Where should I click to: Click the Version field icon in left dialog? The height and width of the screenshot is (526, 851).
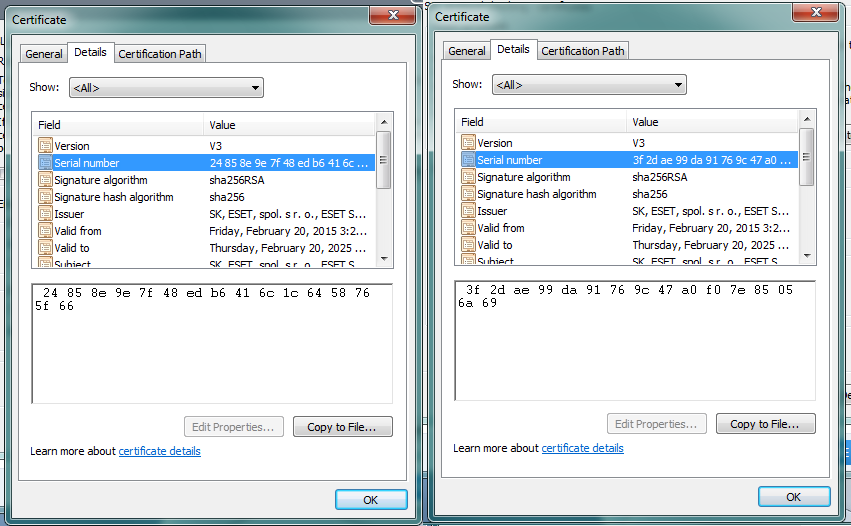point(45,146)
